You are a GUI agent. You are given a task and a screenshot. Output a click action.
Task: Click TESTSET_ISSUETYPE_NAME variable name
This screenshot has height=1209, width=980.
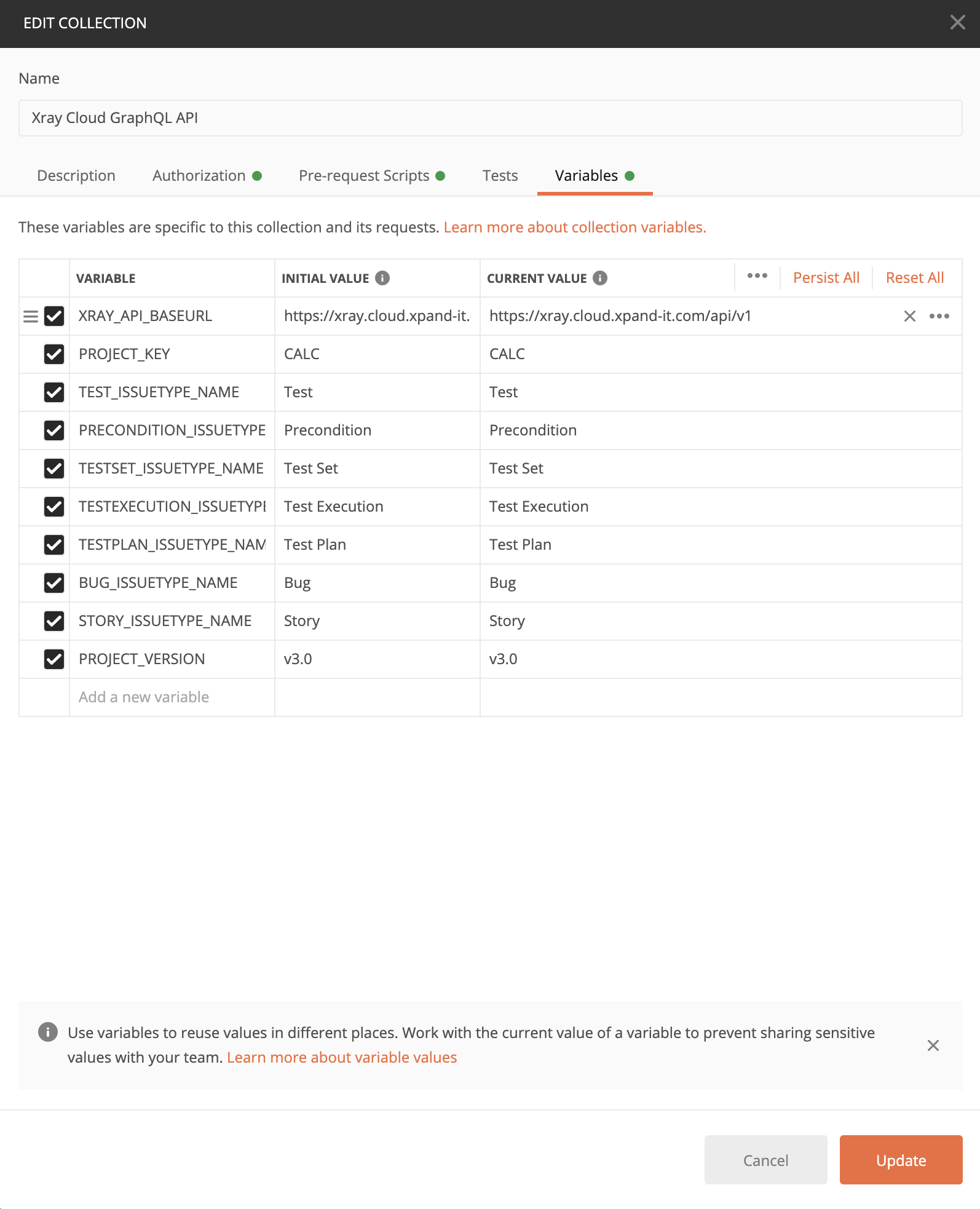(172, 469)
